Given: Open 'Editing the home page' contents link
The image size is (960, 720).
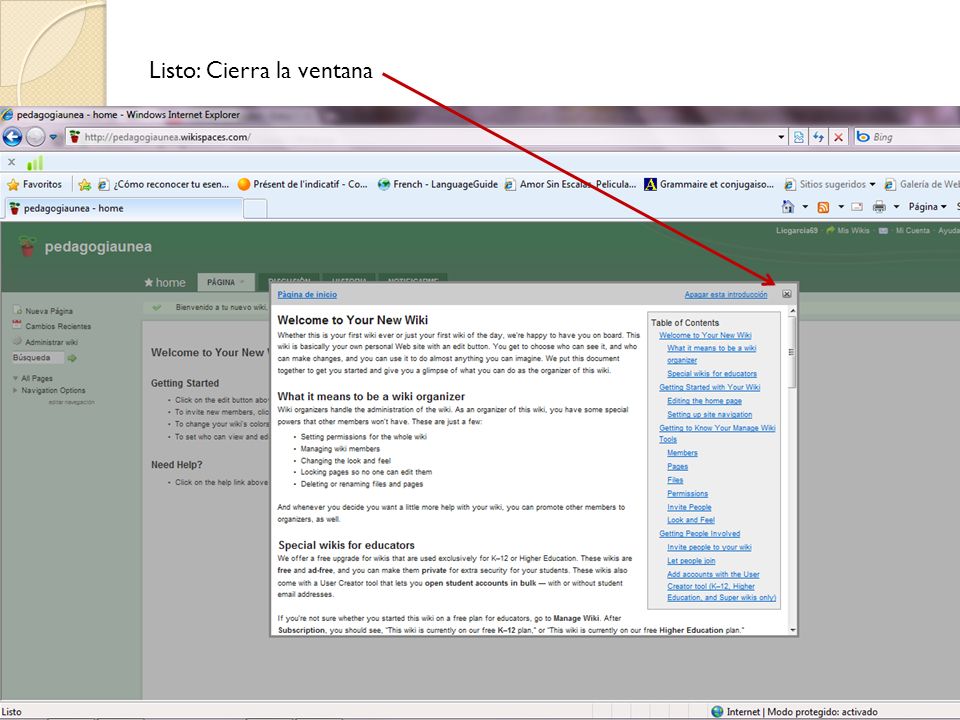Looking at the screenshot, I should (704, 401).
